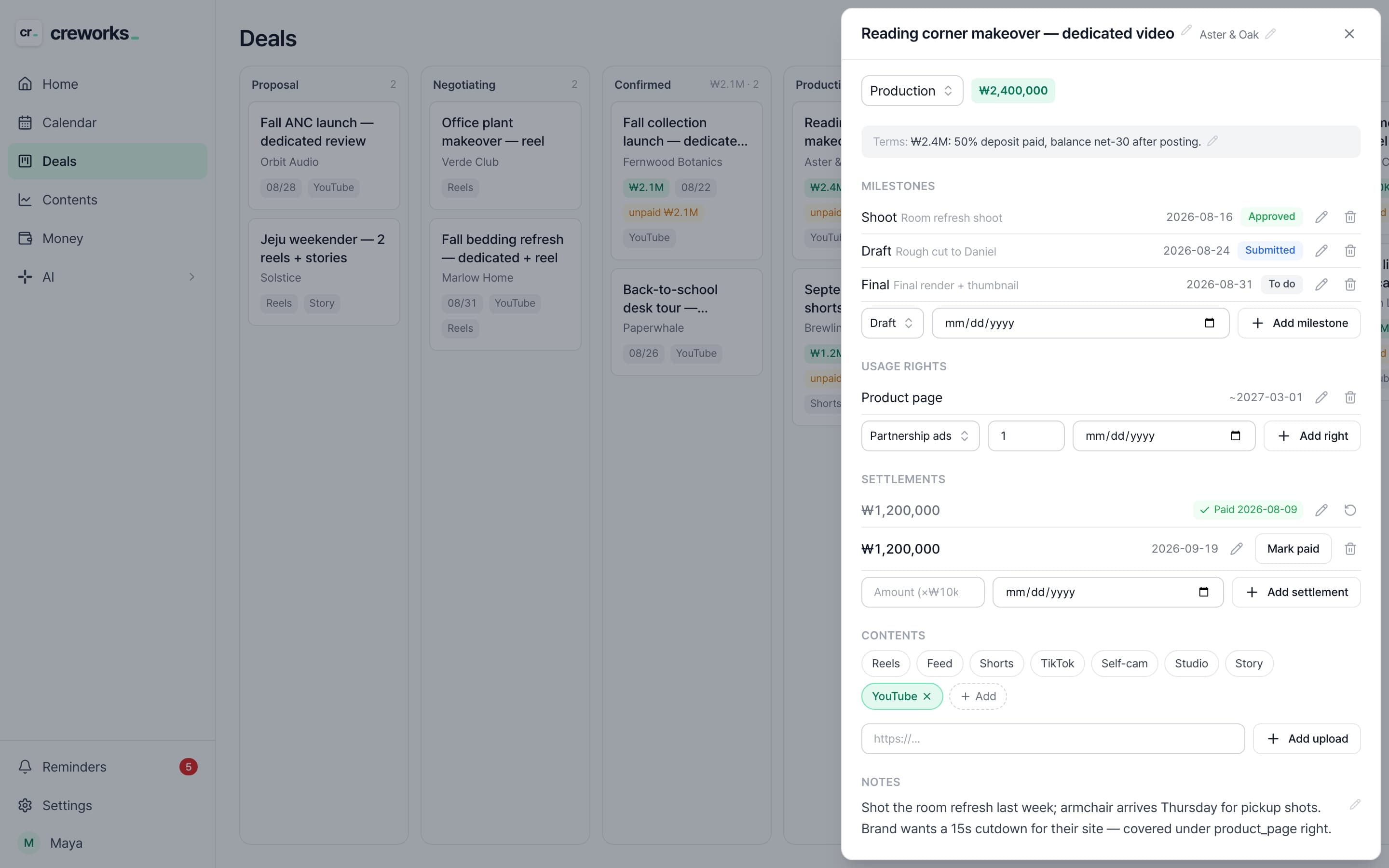This screenshot has width=1389, height=868.
Task: Edit the Final milestone
Action: [1321, 285]
